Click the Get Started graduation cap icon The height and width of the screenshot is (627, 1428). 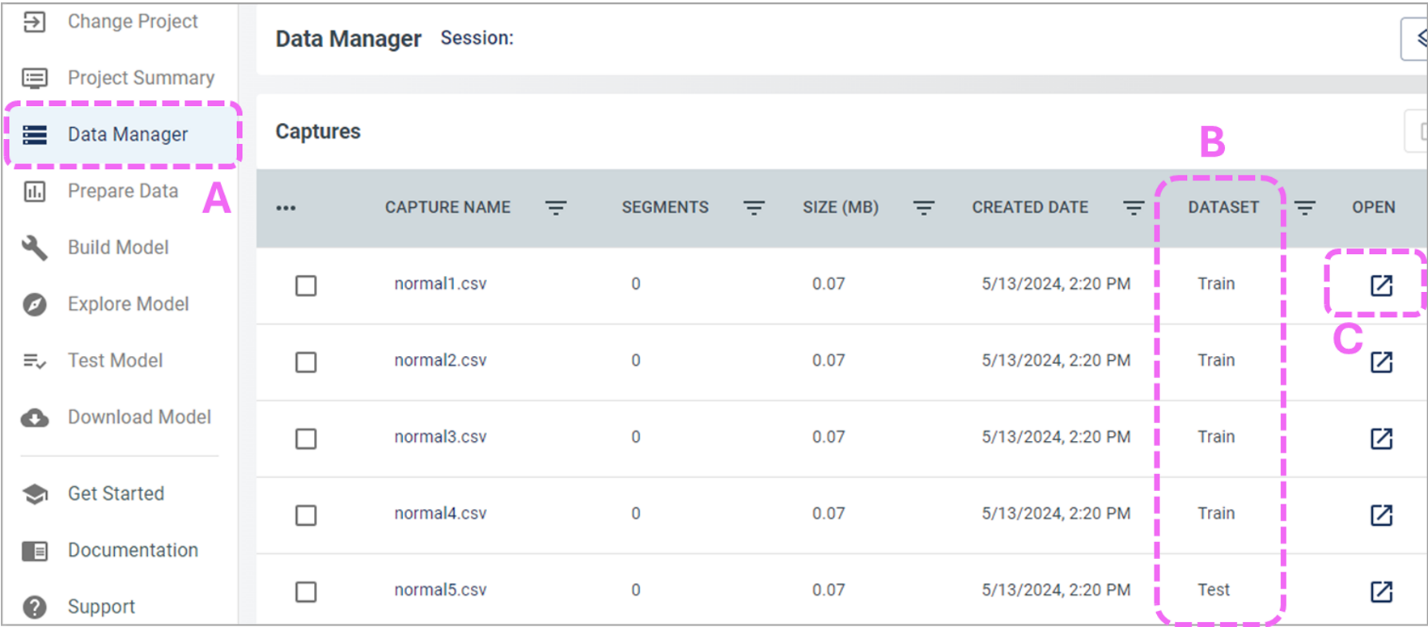35,494
